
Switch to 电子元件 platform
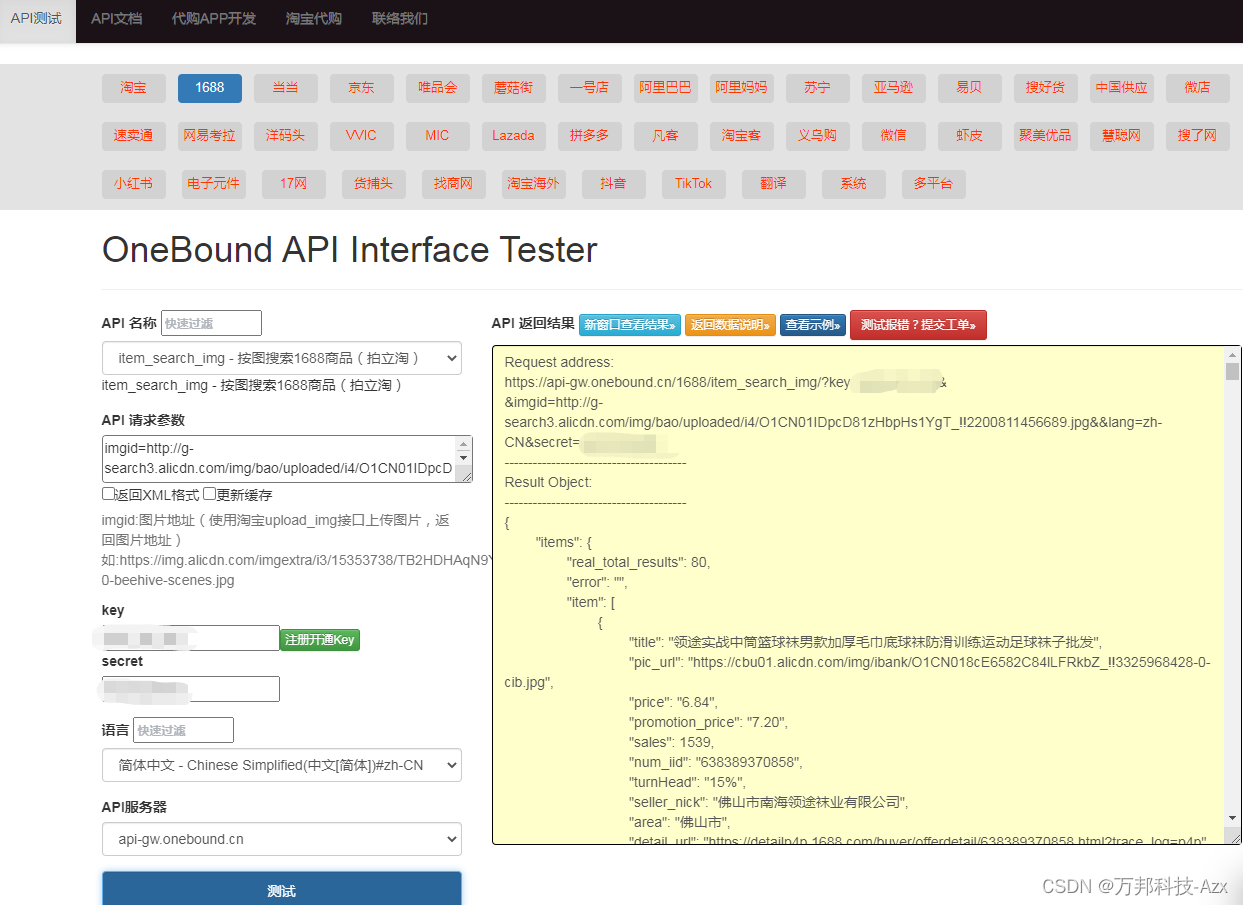pyautogui.click(x=214, y=184)
